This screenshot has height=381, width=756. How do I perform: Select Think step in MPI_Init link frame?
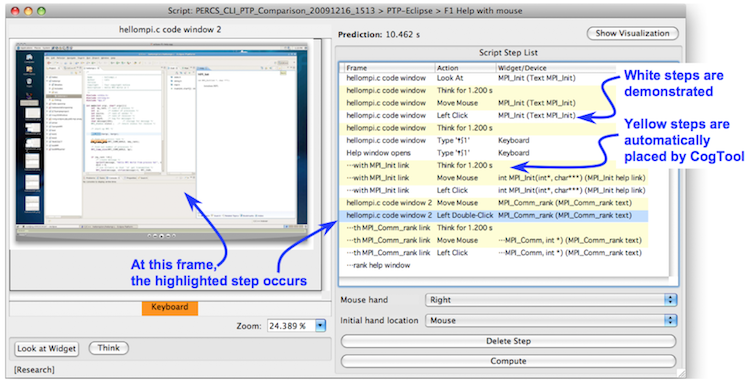pos(494,165)
